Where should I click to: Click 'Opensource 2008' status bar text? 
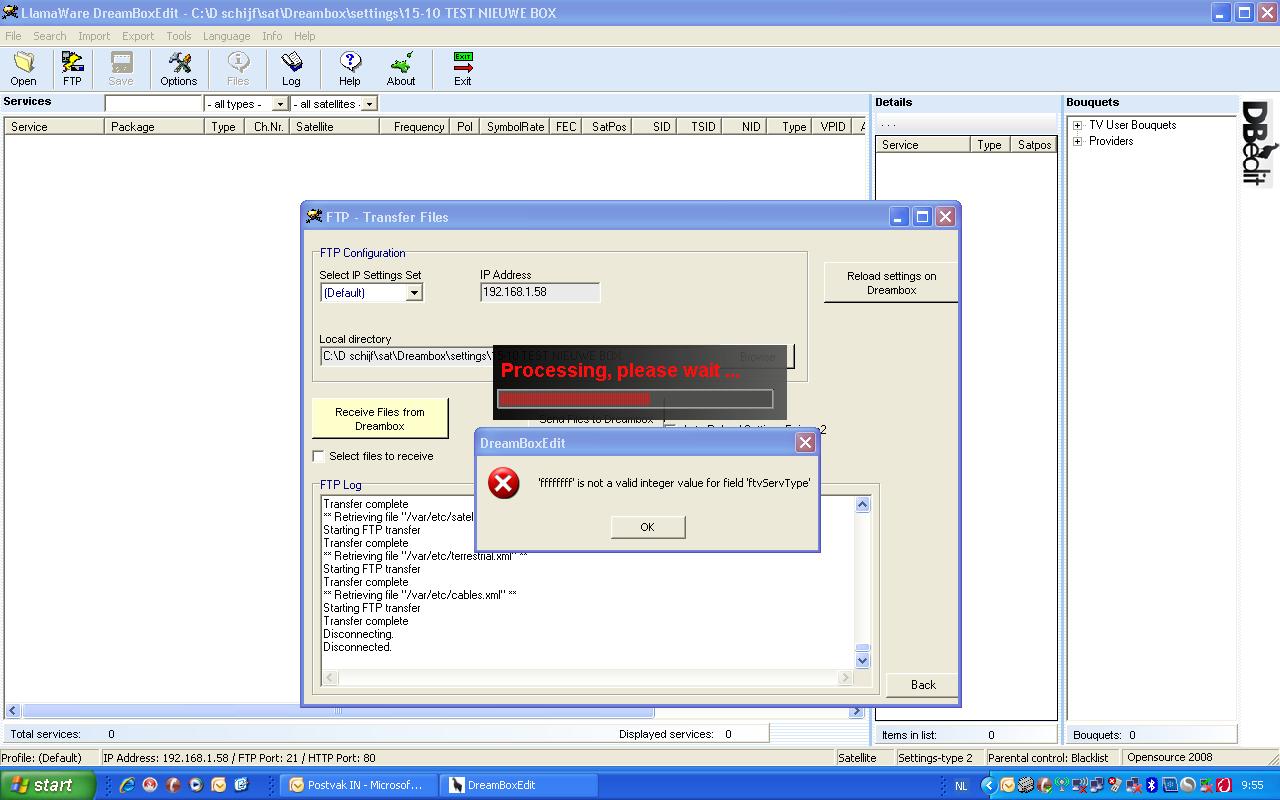(1170, 758)
